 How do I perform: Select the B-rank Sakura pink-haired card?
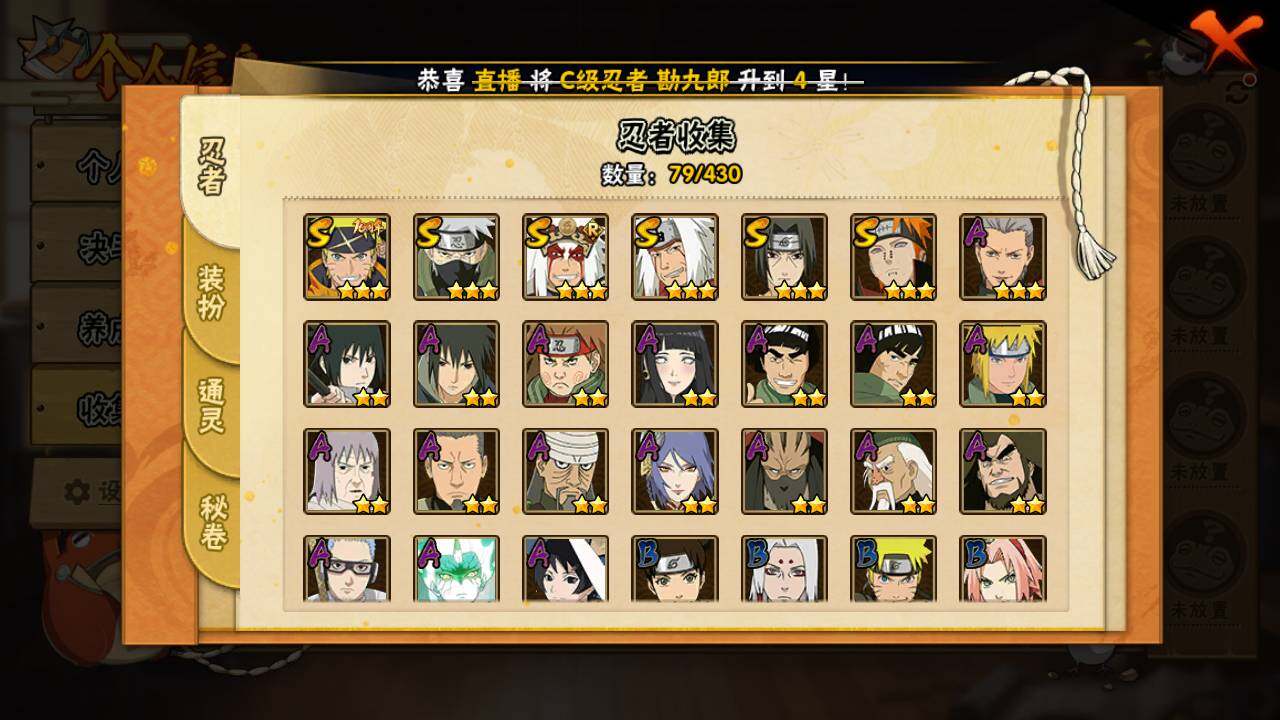pyautogui.click(x=1003, y=570)
